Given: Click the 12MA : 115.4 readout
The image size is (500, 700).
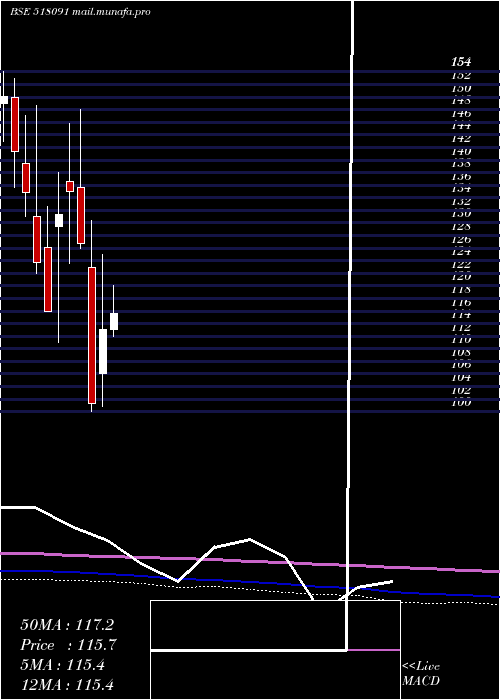Looking at the screenshot, I should [x=67, y=685].
